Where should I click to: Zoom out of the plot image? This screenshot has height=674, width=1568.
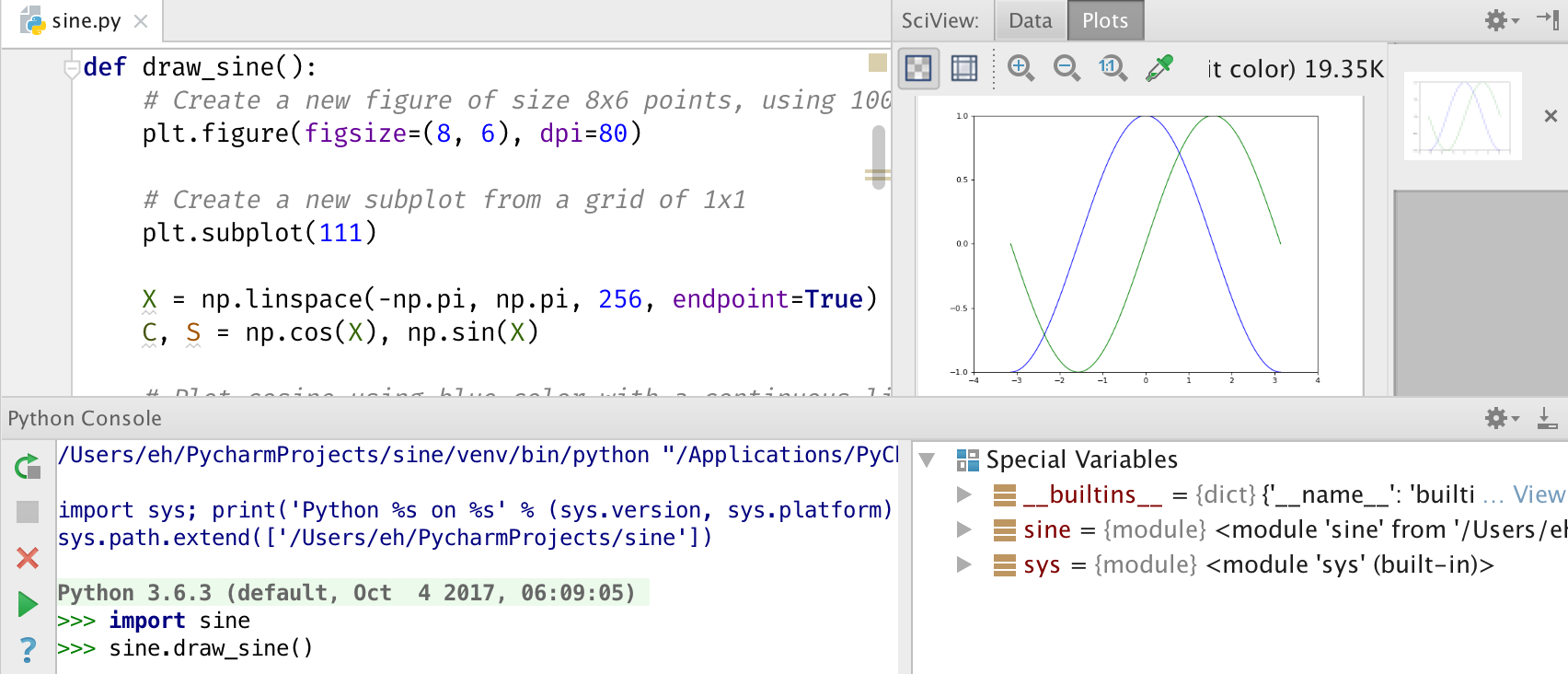pos(1066,68)
